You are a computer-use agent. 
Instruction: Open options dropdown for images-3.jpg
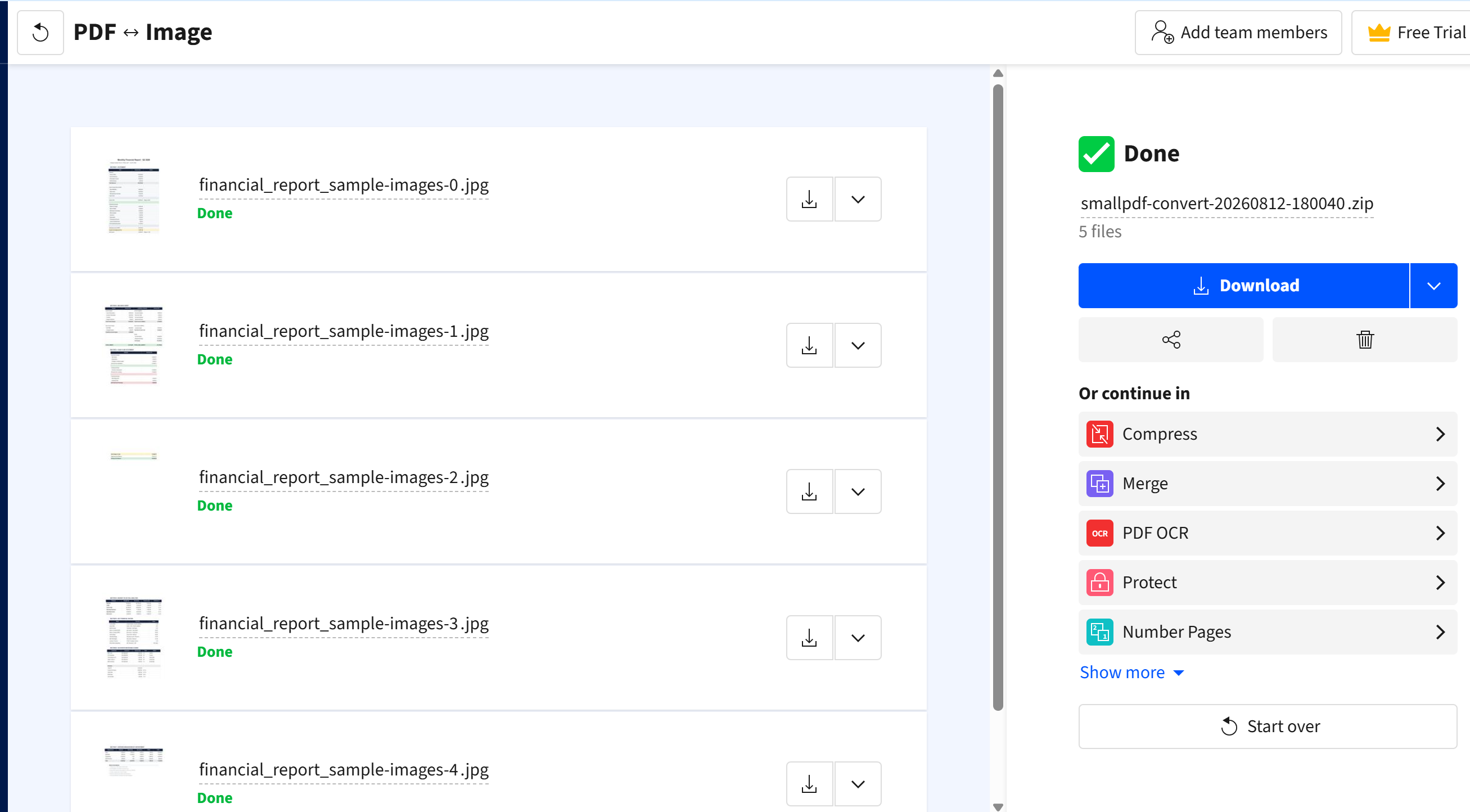coord(858,637)
